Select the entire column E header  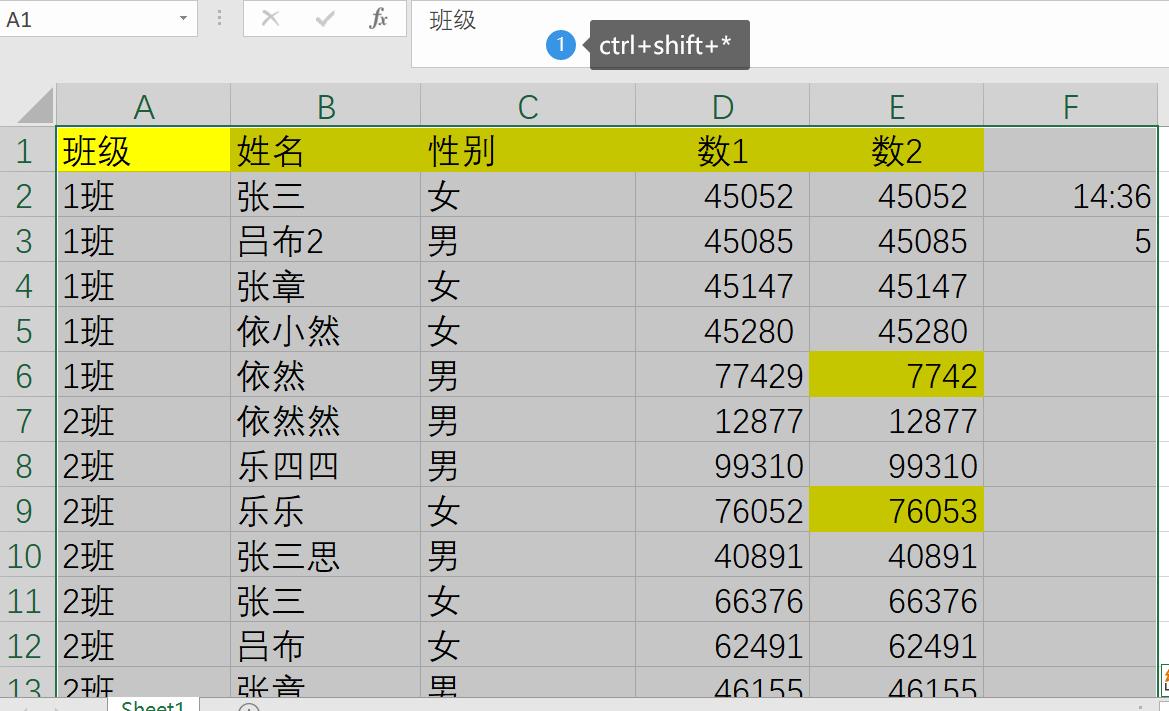click(896, 103)
